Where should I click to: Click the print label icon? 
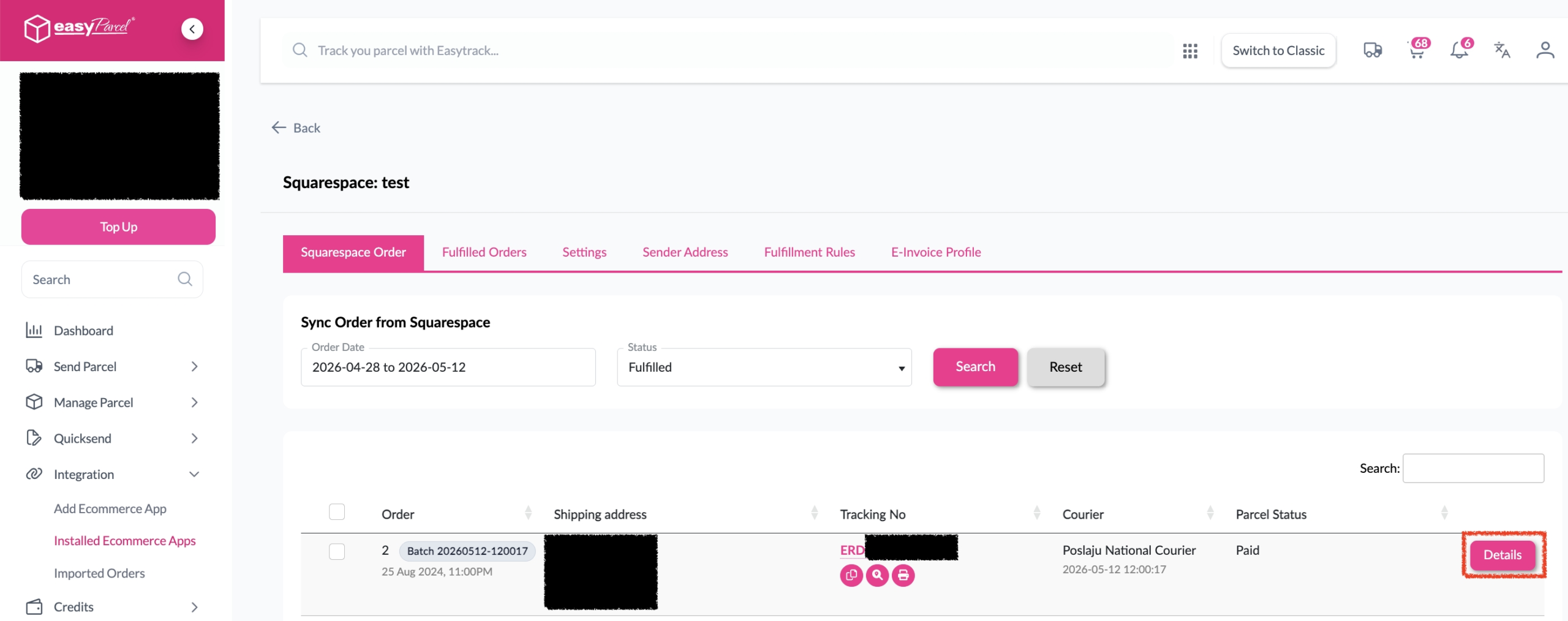(x=903, y=575)
